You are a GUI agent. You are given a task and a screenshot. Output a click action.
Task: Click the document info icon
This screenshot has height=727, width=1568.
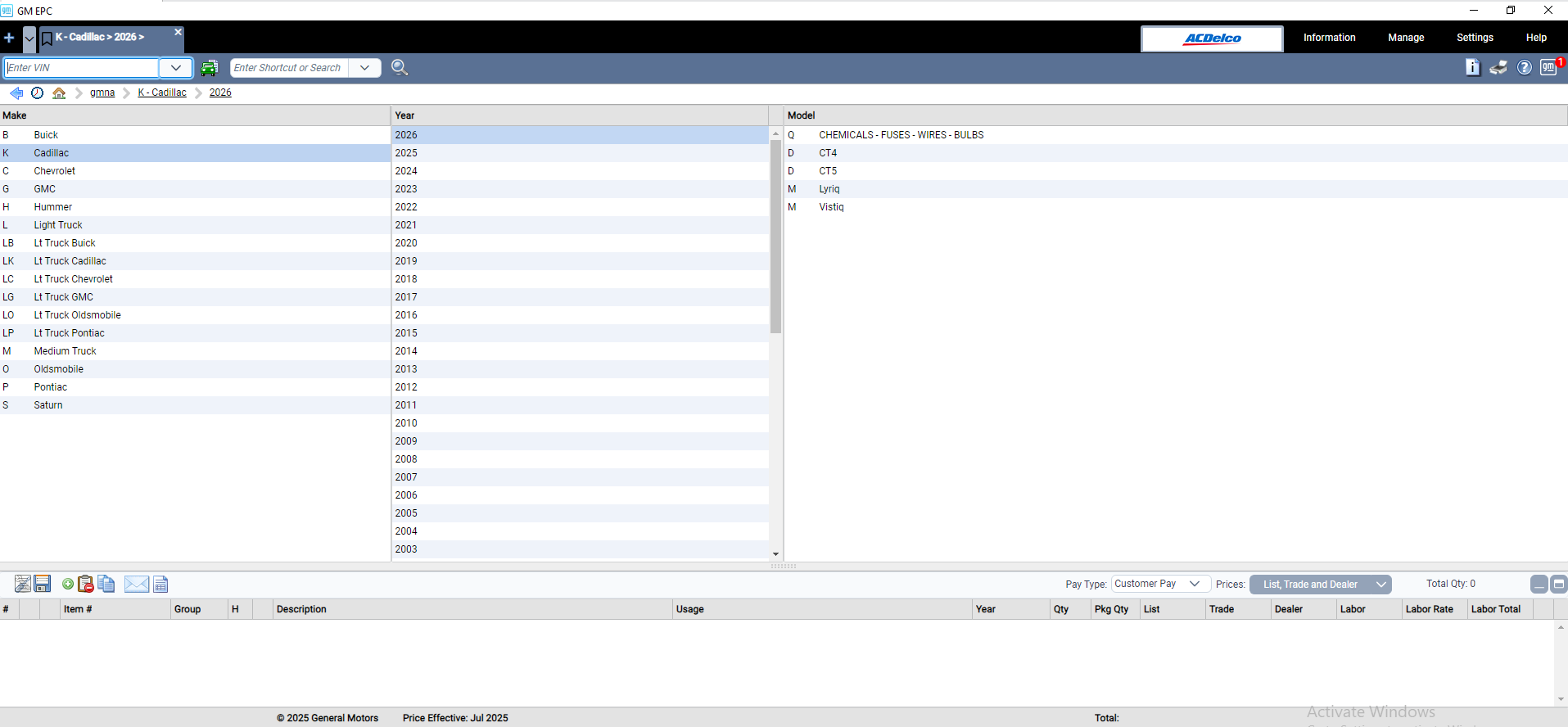[x=1472, y=68]
